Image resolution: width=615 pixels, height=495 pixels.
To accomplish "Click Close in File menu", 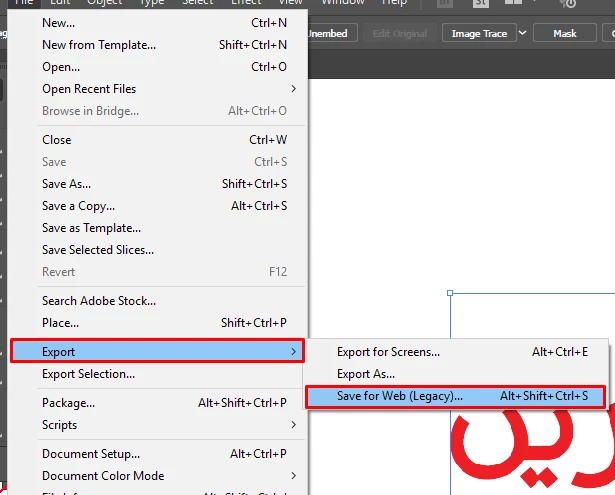I will (157, 140).
